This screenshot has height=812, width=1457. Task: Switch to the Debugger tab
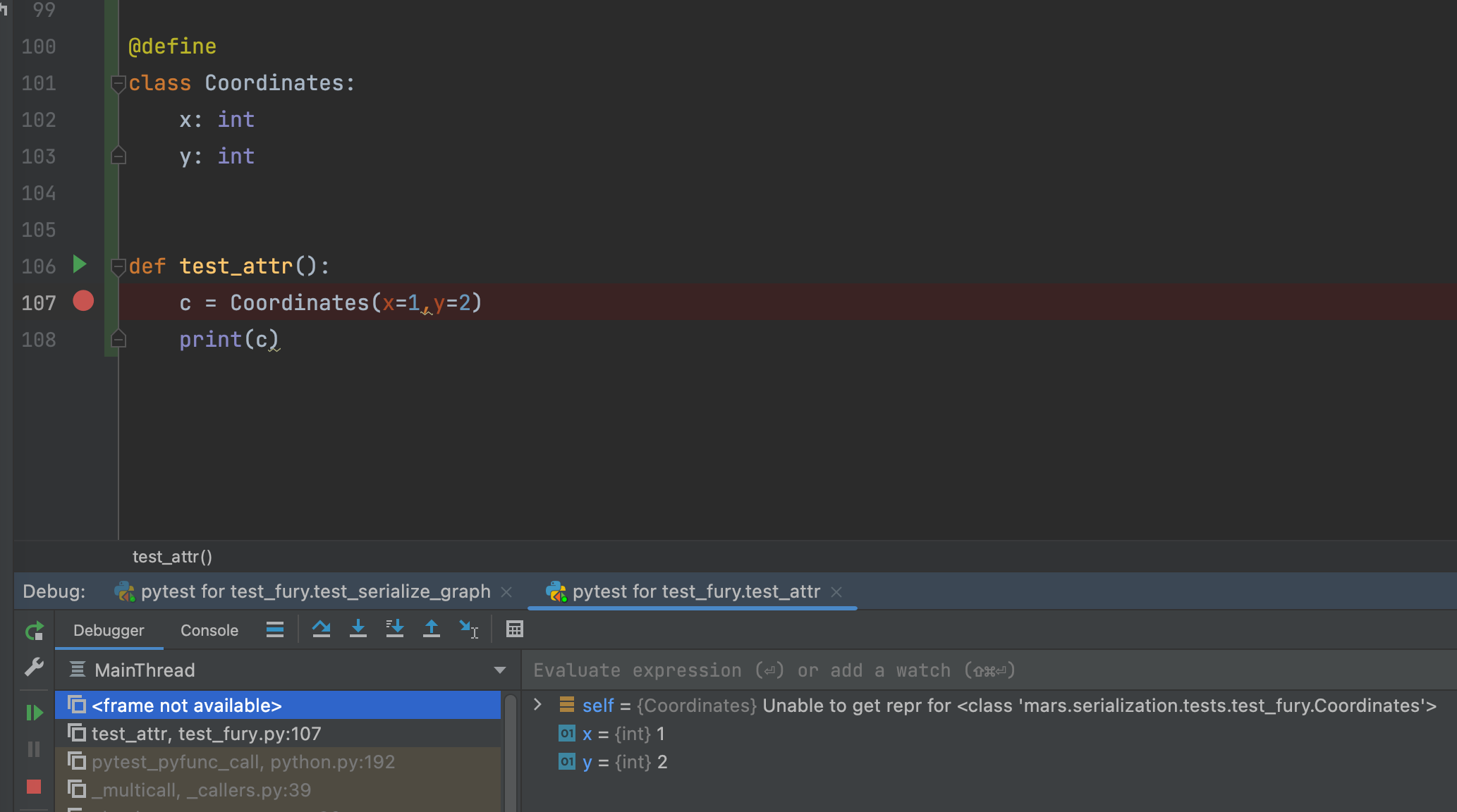109,631
